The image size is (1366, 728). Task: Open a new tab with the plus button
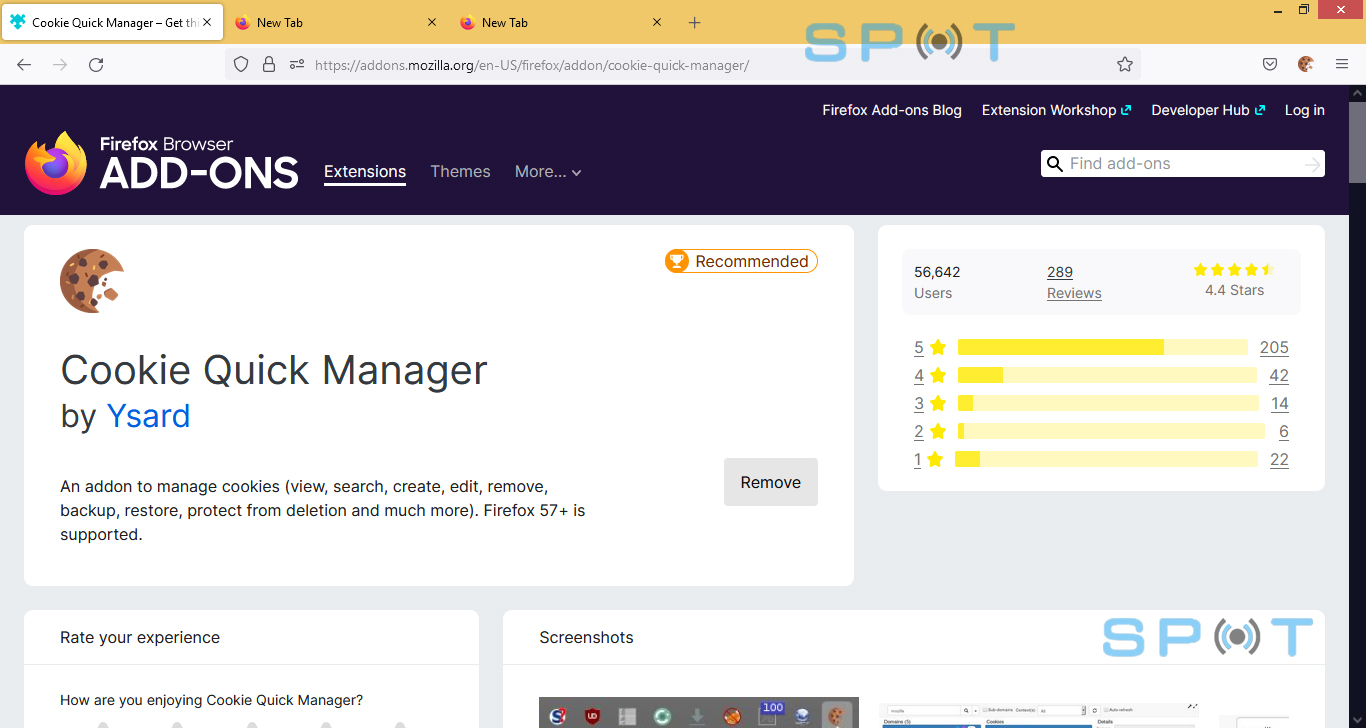click(695, 22)
